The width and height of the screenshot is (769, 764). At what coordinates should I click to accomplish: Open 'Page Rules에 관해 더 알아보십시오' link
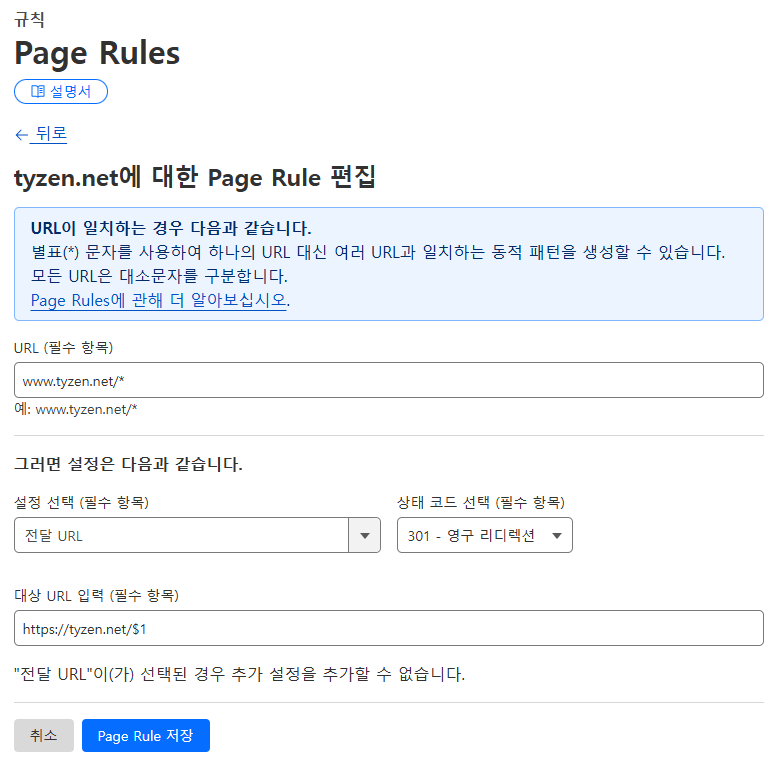(158, 300)
